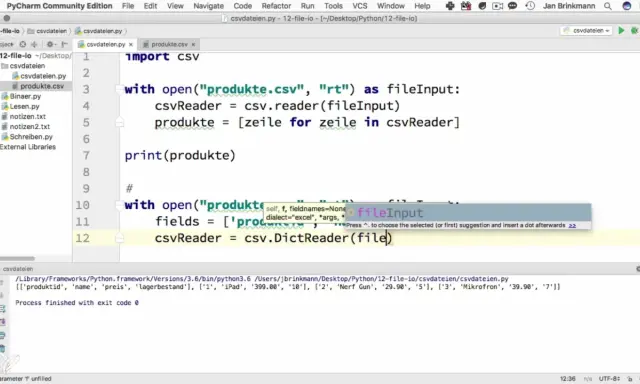Select External Libraries in project tree
Screen dimensions: 640x384
(x=28, y=147)
